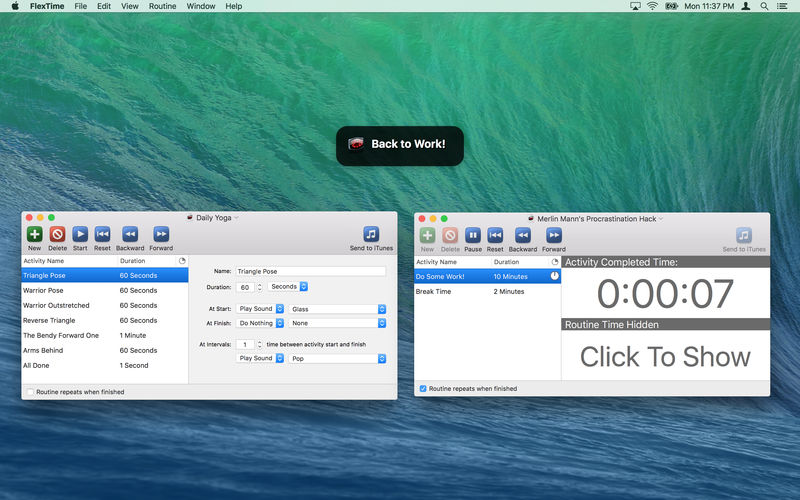The image size is (800, 500).
Task: Open the Glass sound dropdown
Action: [x=338, y=309]
